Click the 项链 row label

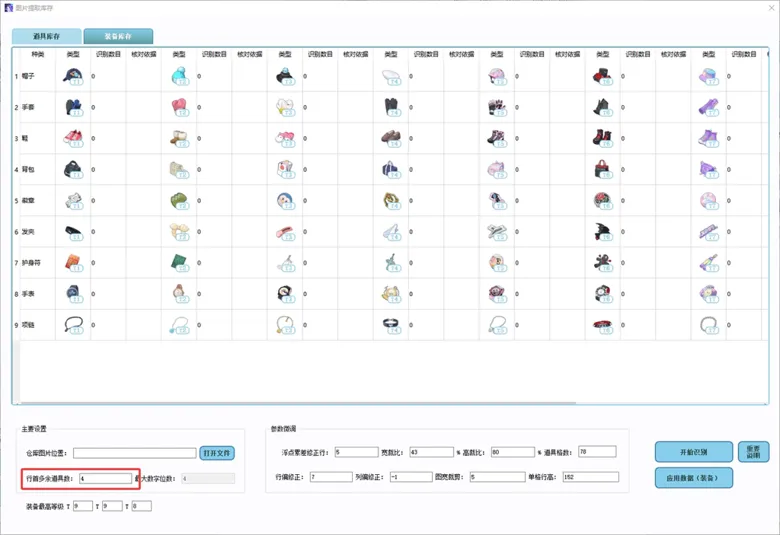point(28,325)
